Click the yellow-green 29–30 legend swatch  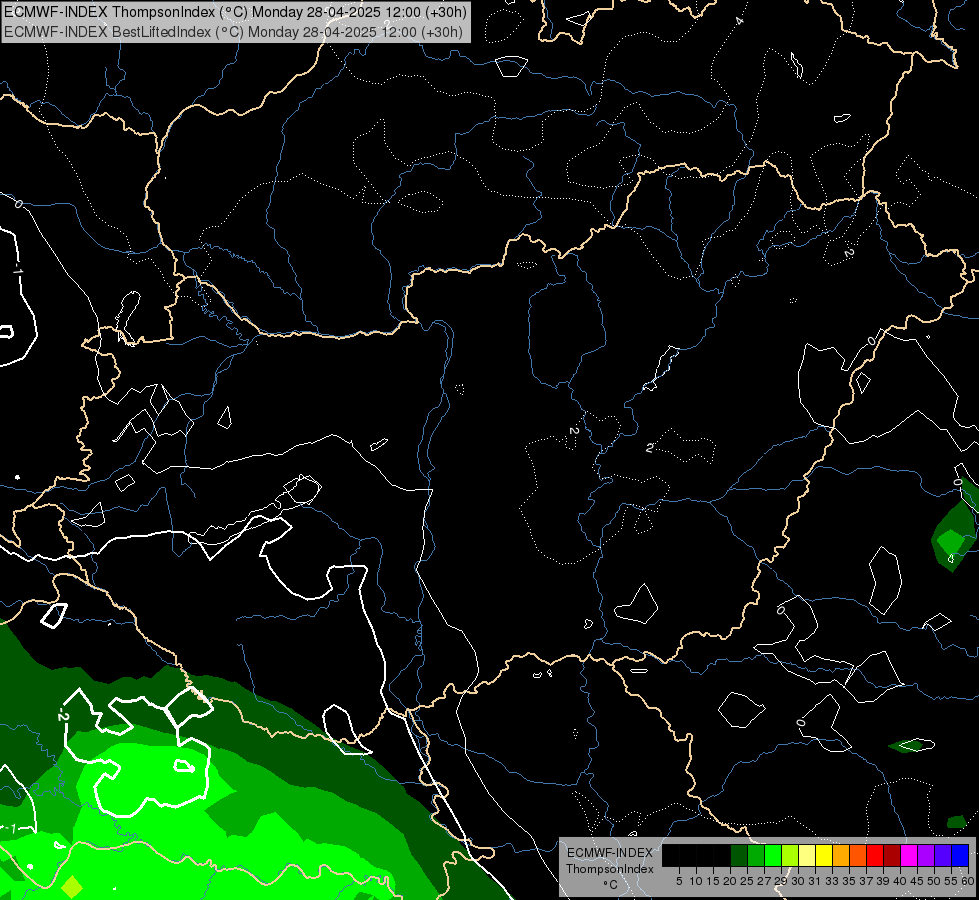coord(790,856)
